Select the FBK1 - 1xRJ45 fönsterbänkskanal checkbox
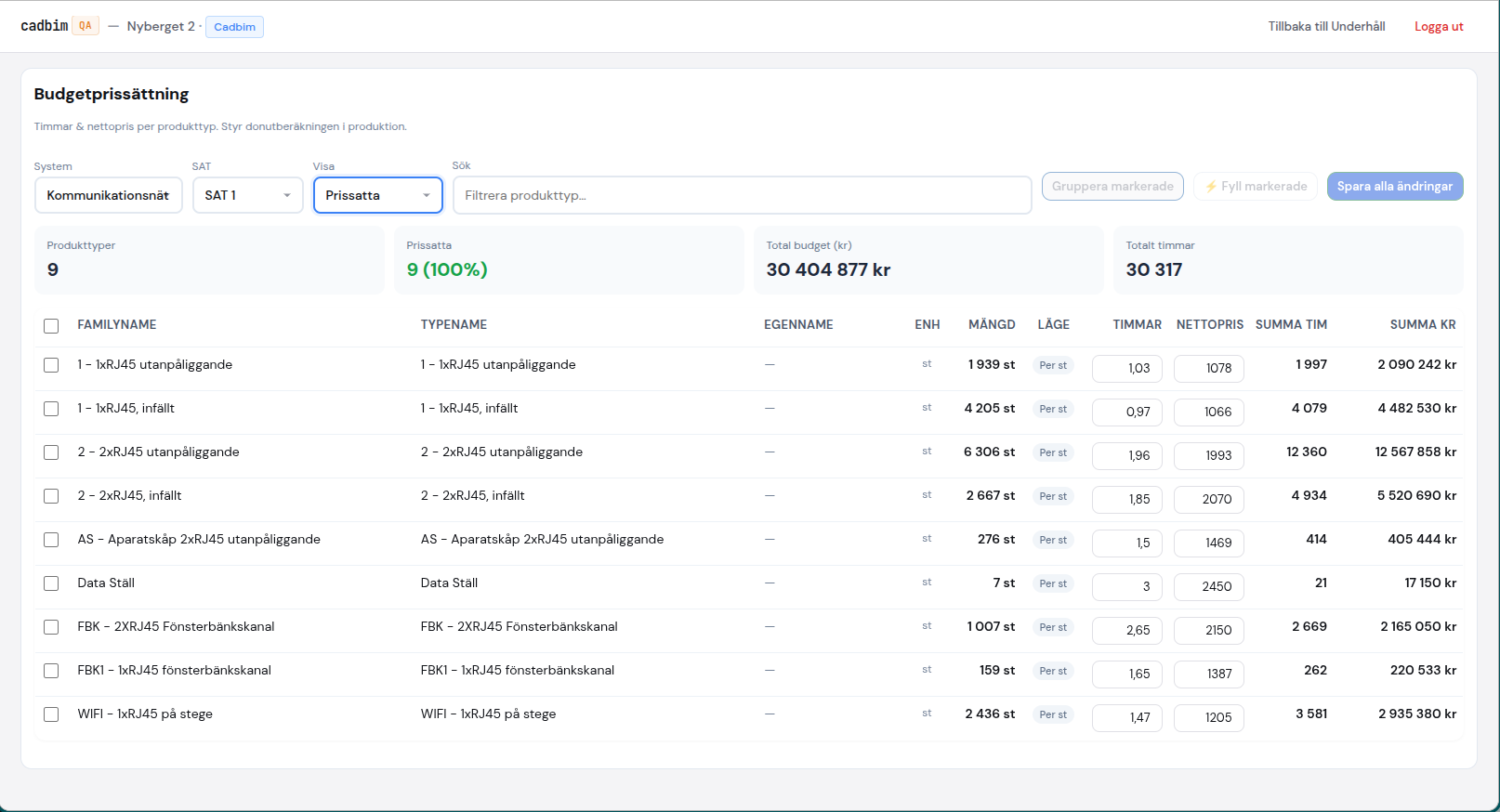 pyautogui.click(x=51, y=671)
